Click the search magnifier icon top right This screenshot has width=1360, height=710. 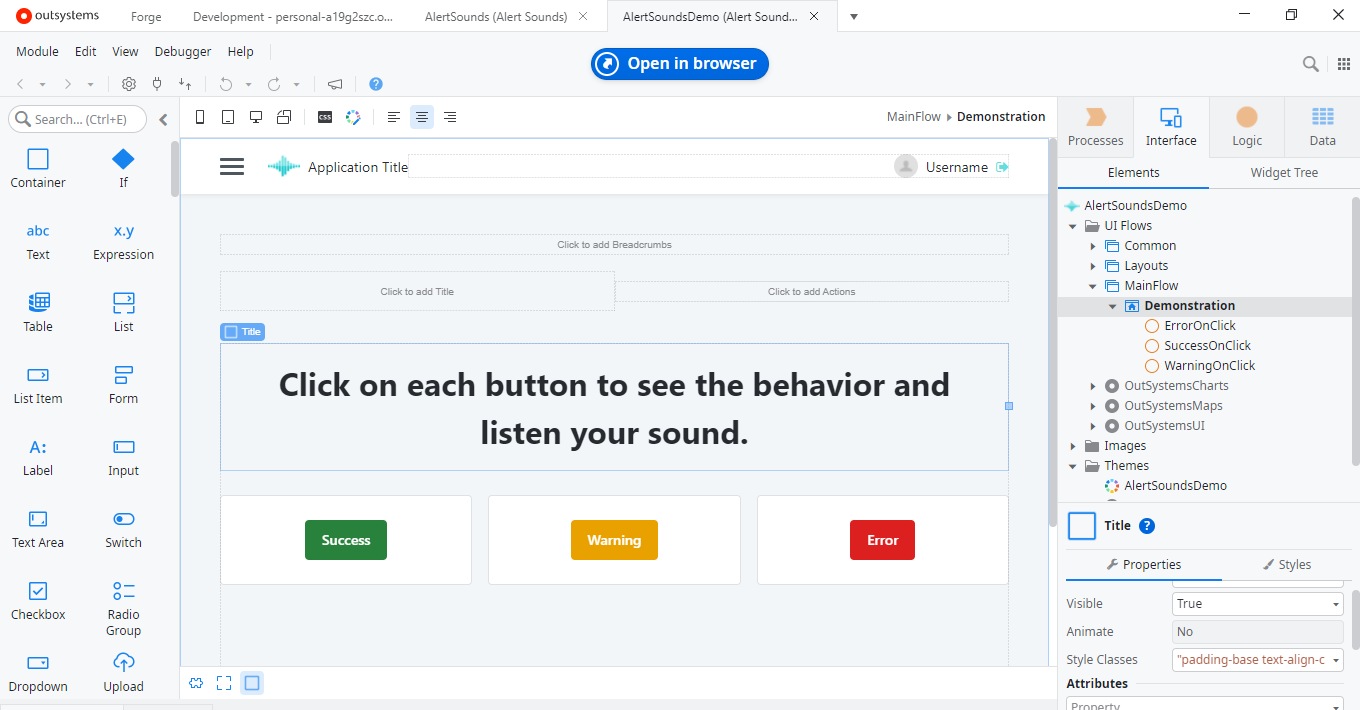(x=1311, y=64)
